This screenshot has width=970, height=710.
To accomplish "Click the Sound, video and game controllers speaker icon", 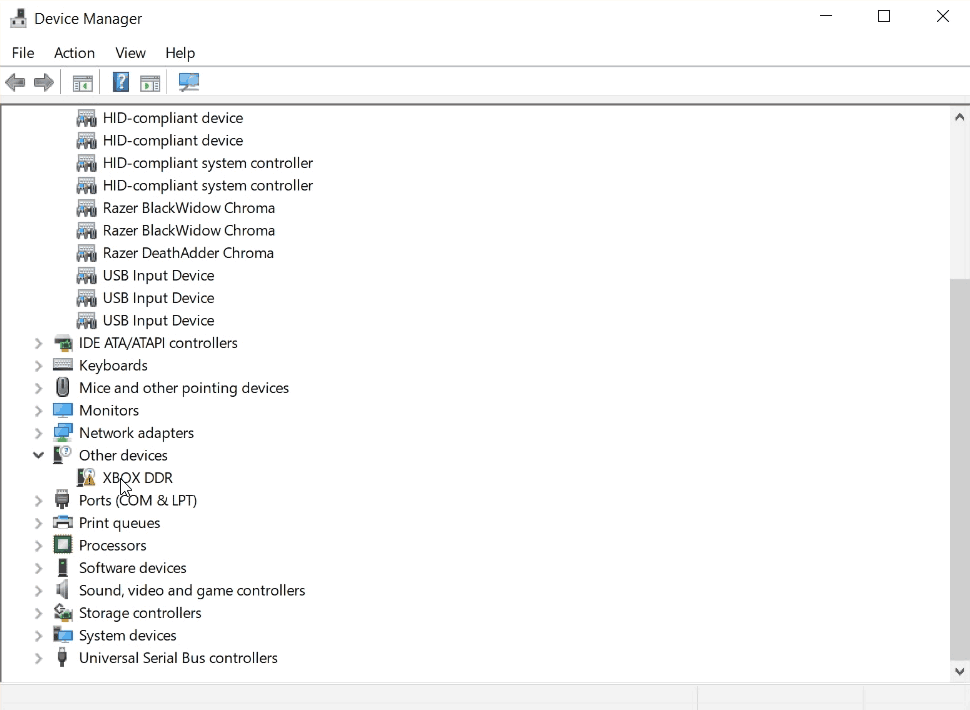I will [x=62, y=590].
